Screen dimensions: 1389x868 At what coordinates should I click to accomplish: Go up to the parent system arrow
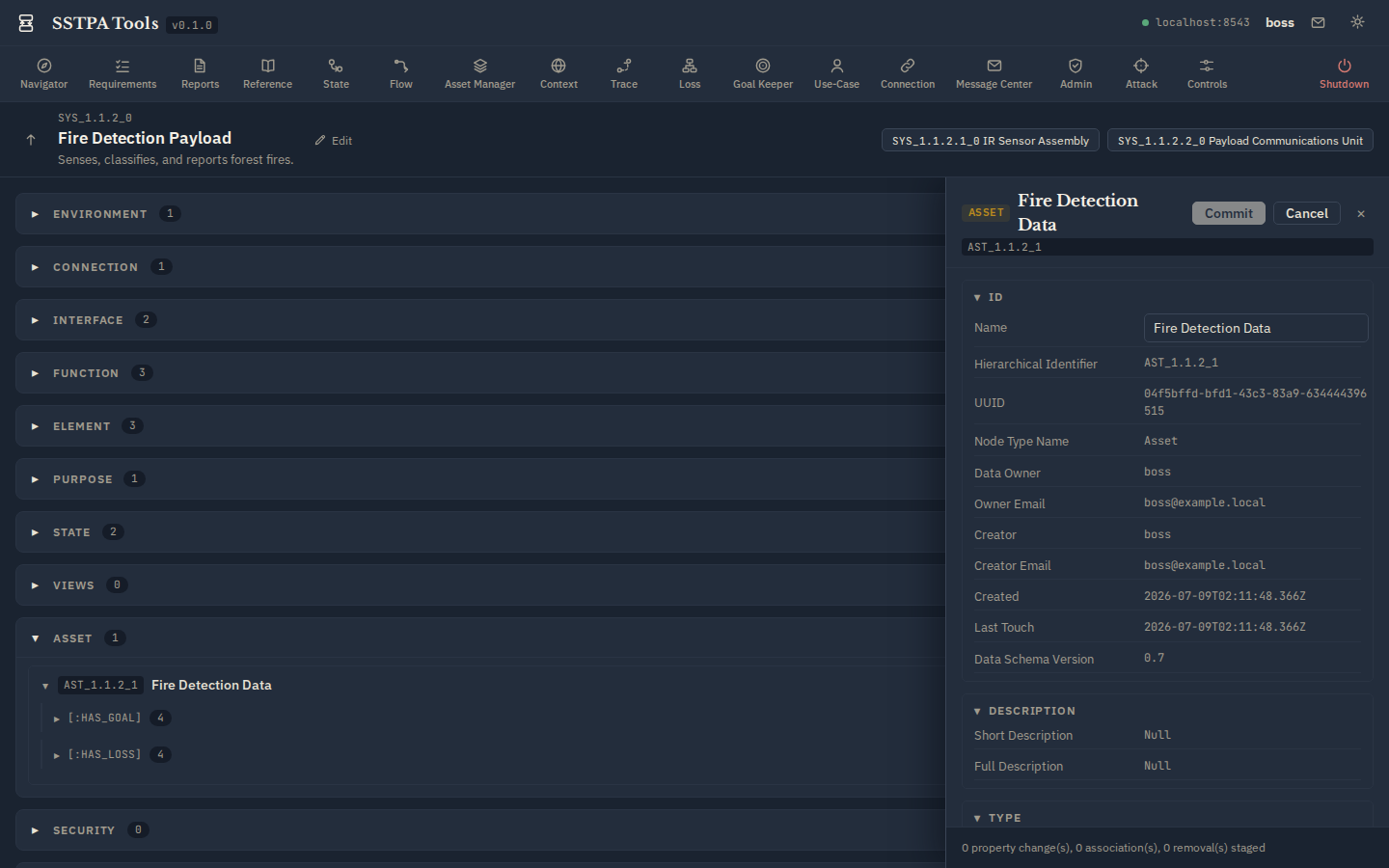click(x=31, y=140)
